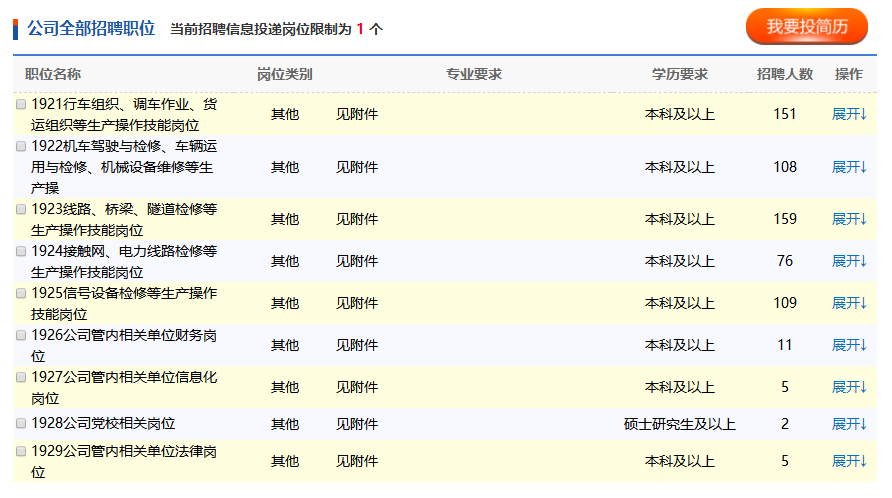Tick the 1928公司党校相关岗位 checkbox
892x498 pixels.
(21, 423)
